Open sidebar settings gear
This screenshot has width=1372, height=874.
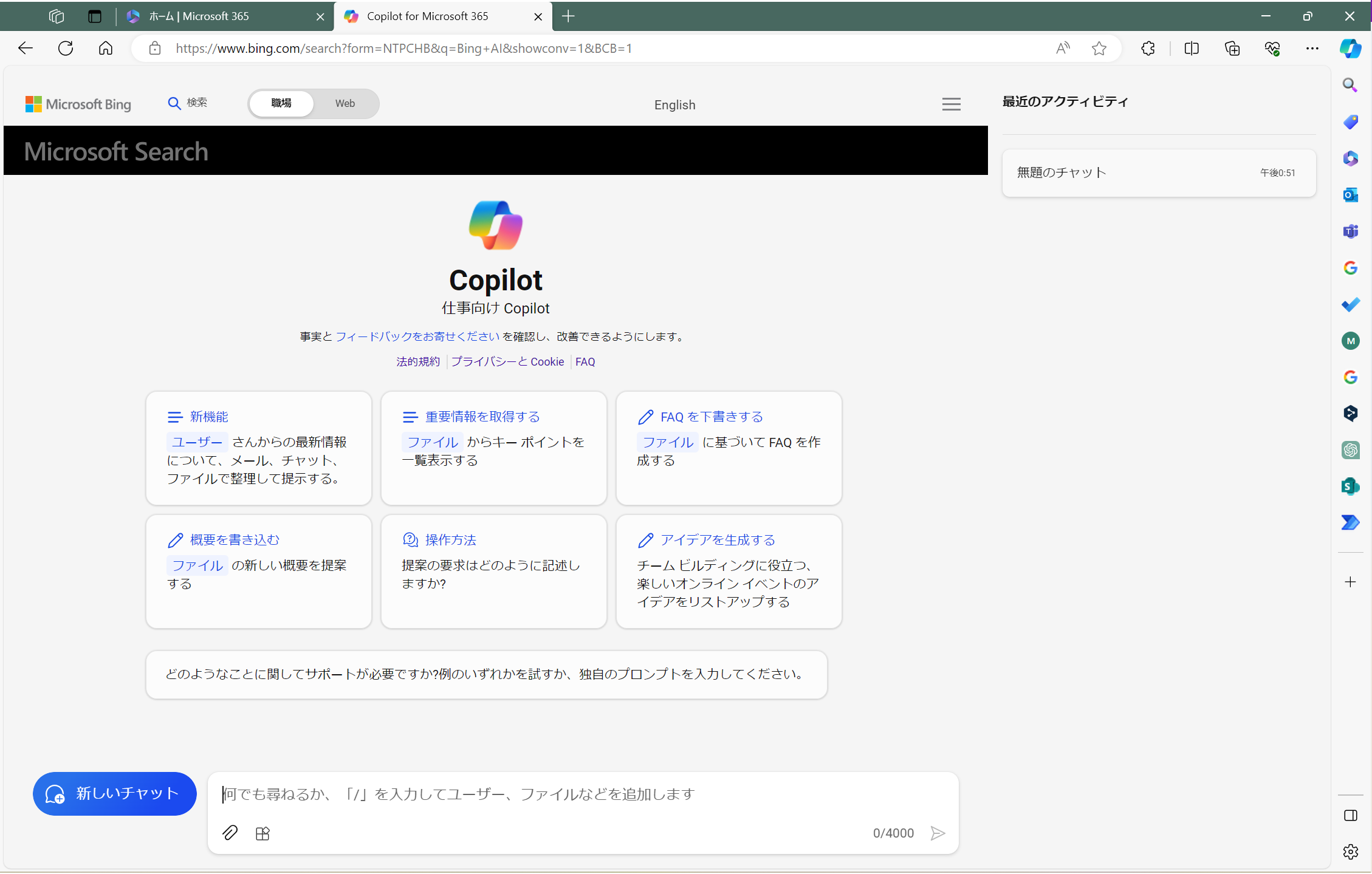pos(1350,852)
